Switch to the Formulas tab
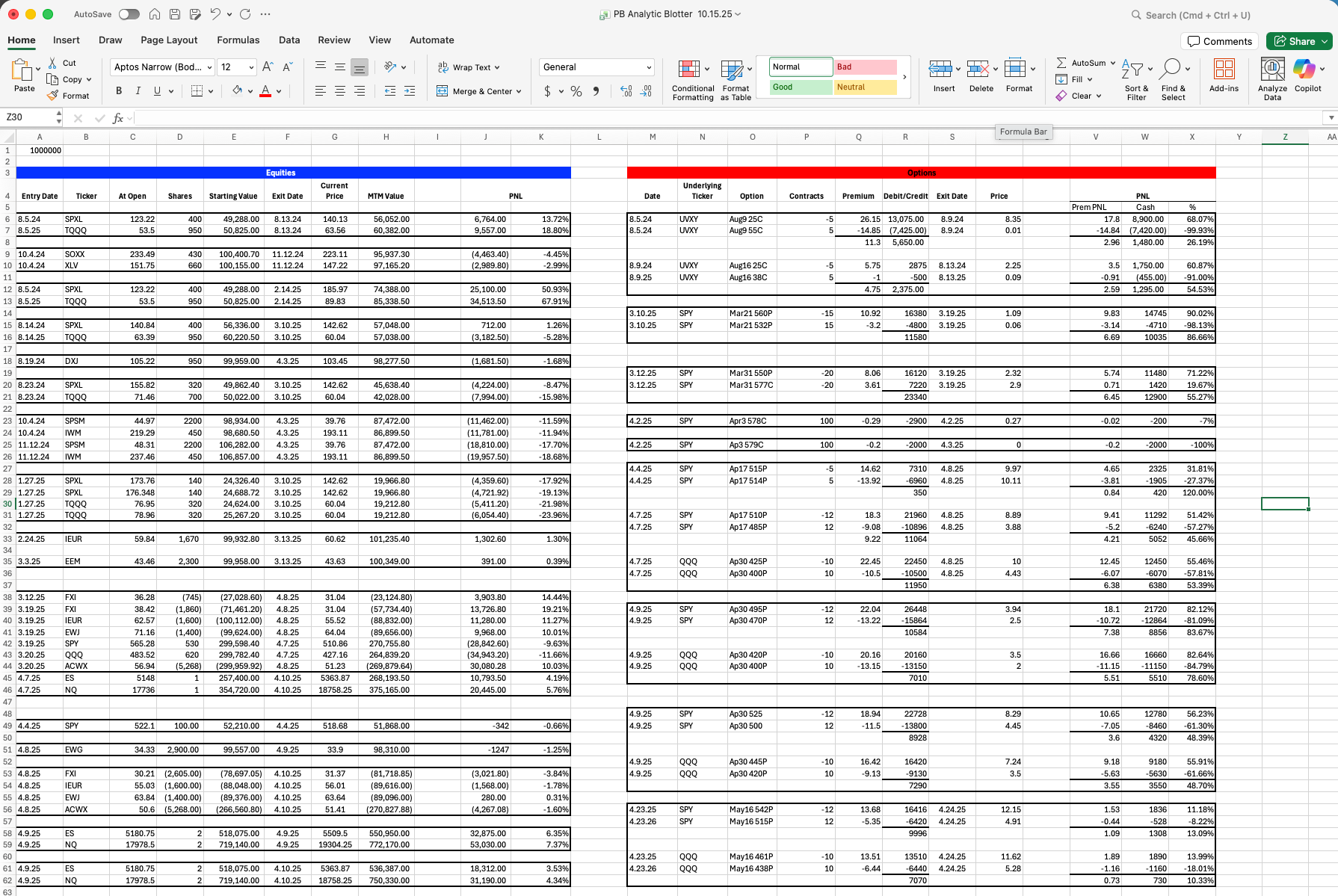The height and width of the screenshot is (896, 1338). 238,40
